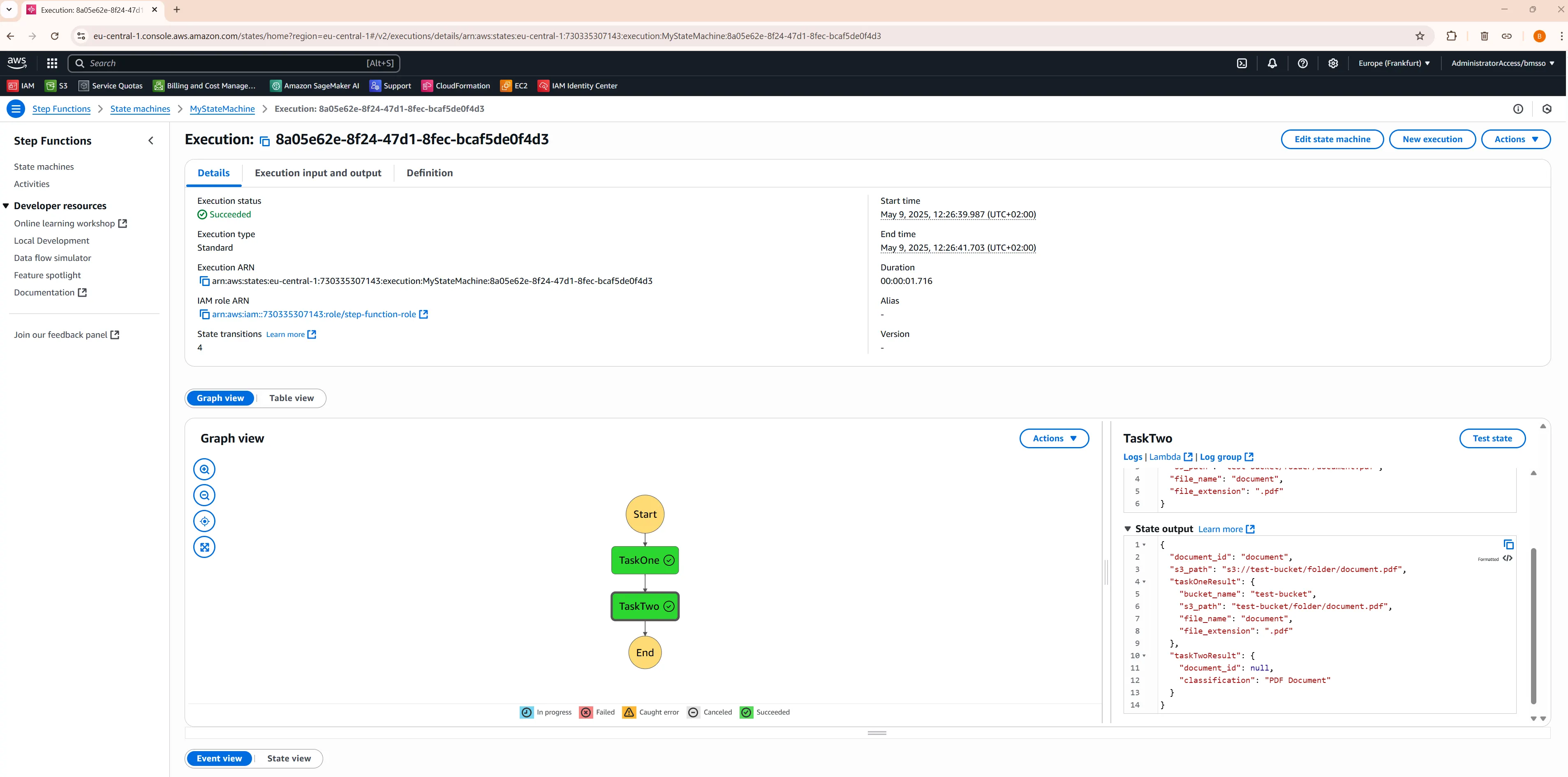1568x777 pixels.
Task: Focus the AWS console search box
Action: (234, 63)
